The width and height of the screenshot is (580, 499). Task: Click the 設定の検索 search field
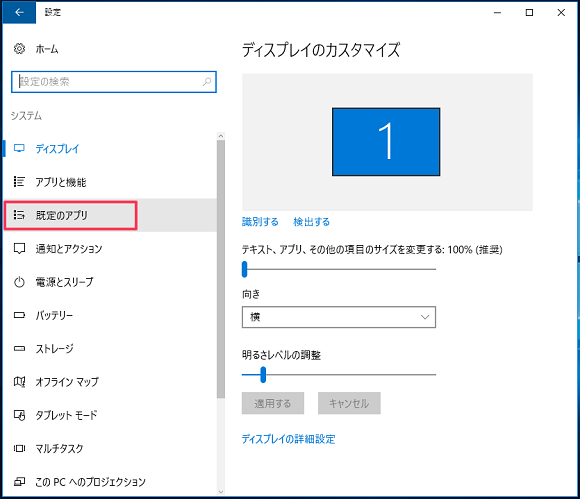114,82
